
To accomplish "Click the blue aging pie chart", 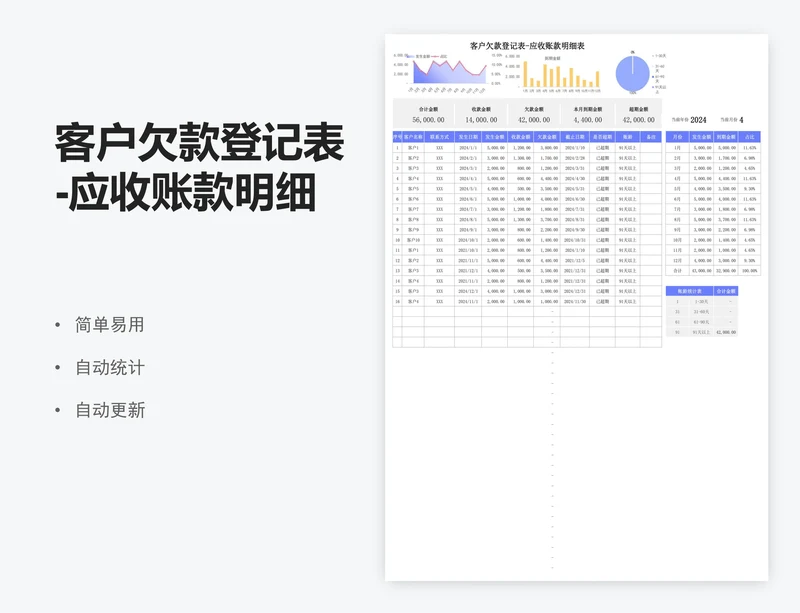I will [633, 73].
